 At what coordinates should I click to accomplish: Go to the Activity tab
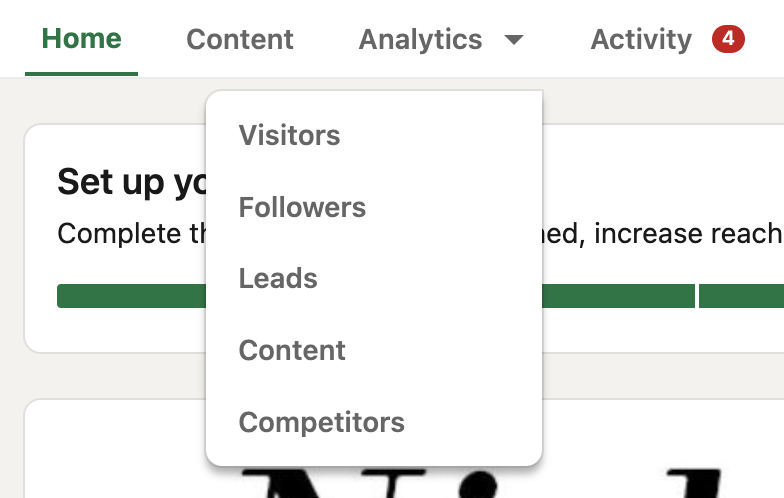[x=641, y=40]
